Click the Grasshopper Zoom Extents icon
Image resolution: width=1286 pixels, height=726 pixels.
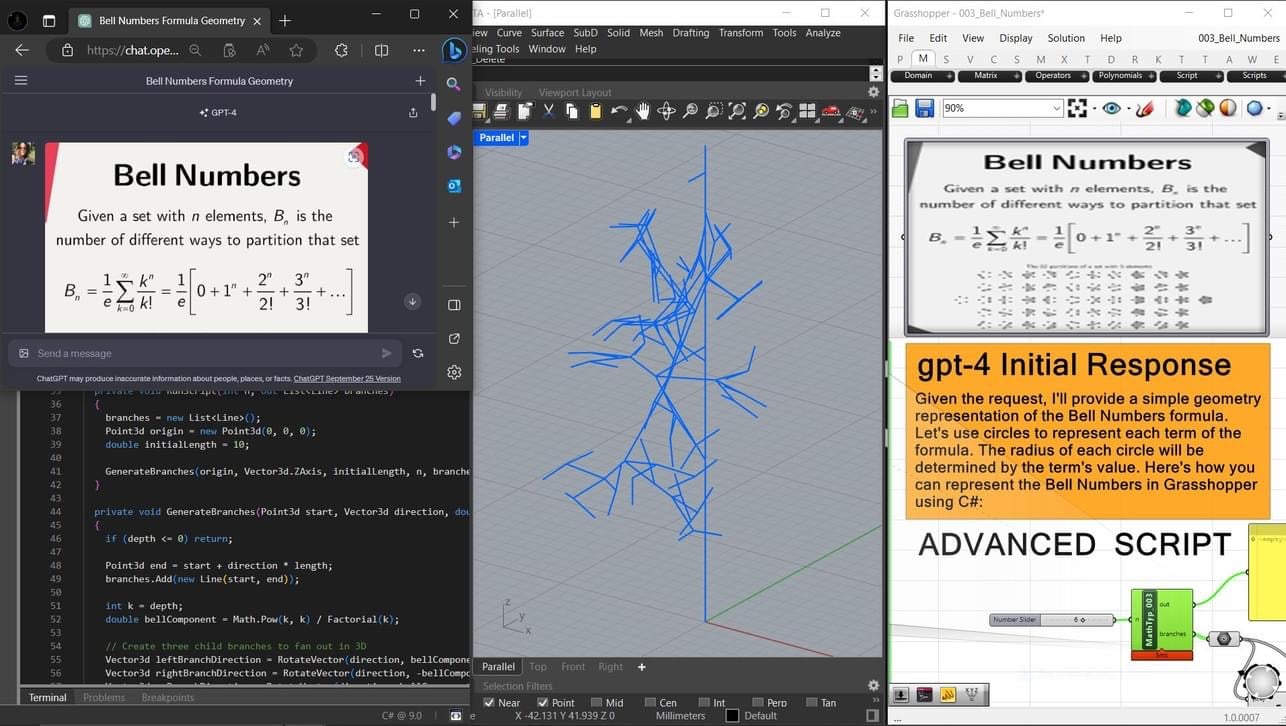point(1078,108)
